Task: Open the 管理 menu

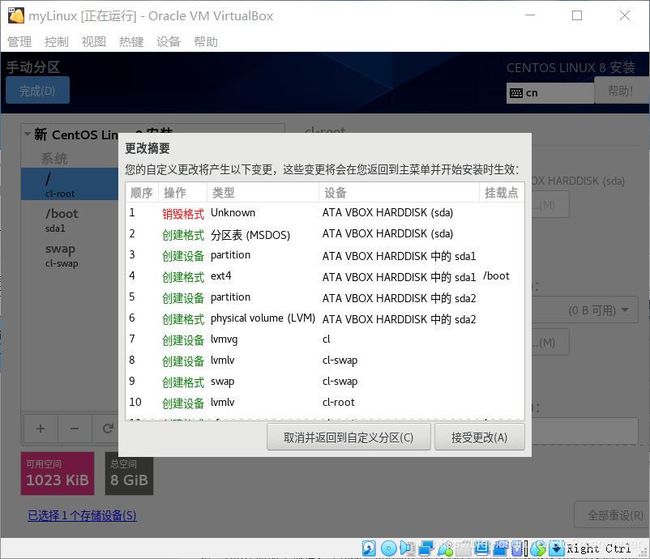Action: coord(19,41)
